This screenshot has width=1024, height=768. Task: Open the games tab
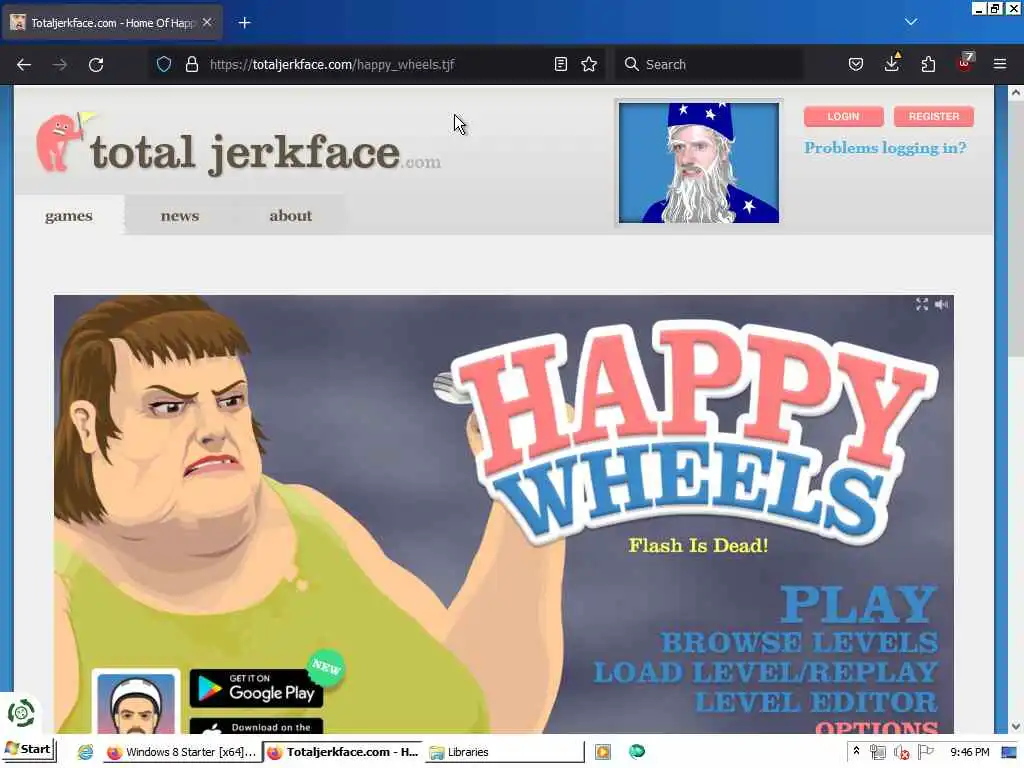[x=69, y=216]
